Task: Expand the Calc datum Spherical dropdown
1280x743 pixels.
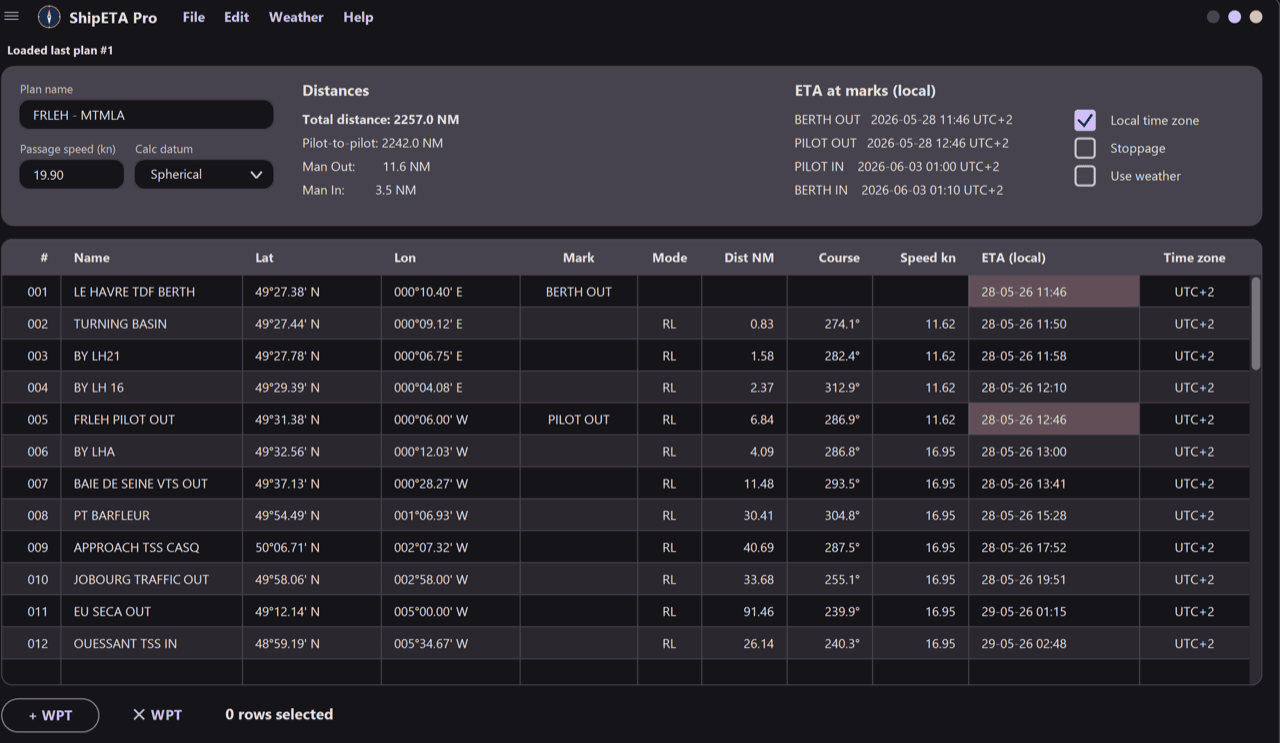Action: (x=204, y=174)
